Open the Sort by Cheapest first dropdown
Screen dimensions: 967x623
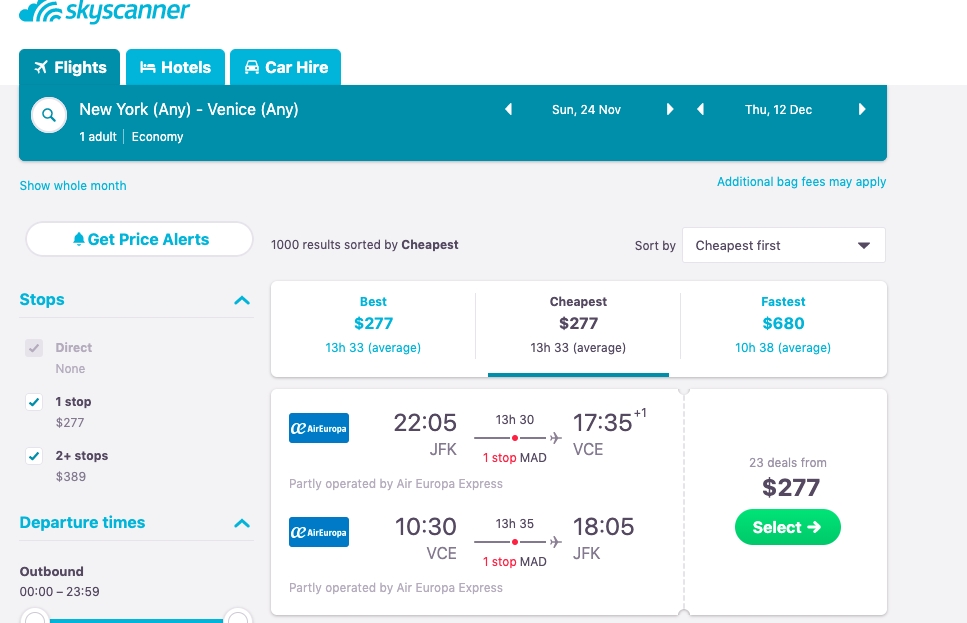click(x=783, y=245)
